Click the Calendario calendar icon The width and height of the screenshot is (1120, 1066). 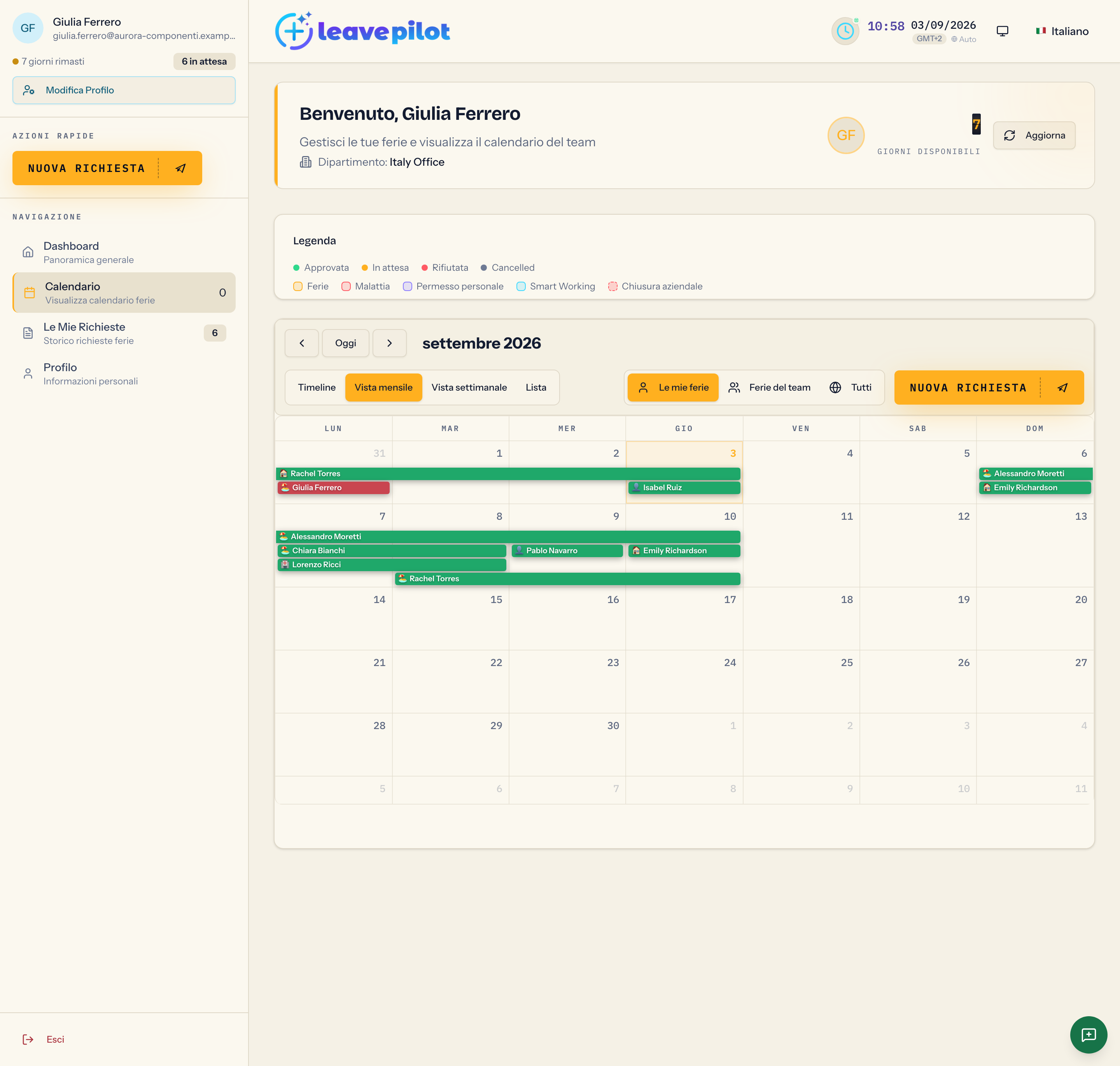point(30,293)
